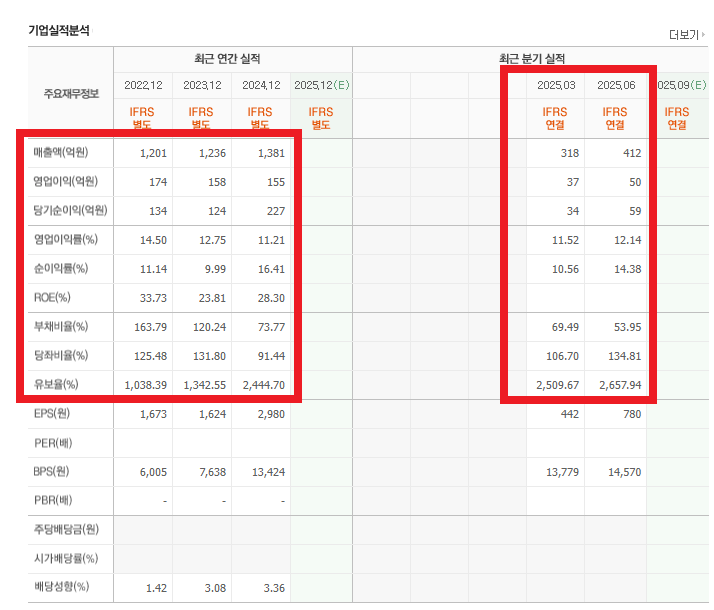This screenshot has width=714, height=610.
Task: Click the 주요재무정보 header cell
Action: pos(62,95)
